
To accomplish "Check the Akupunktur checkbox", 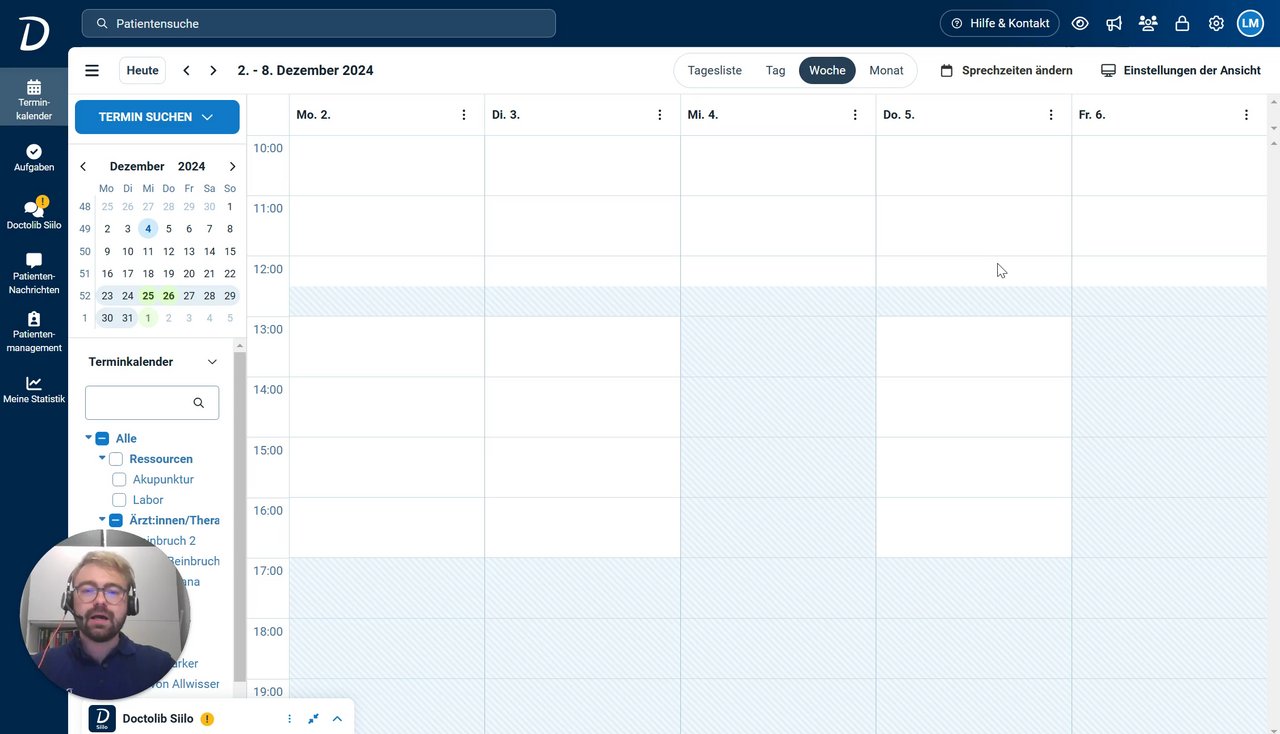I will 119,480.
